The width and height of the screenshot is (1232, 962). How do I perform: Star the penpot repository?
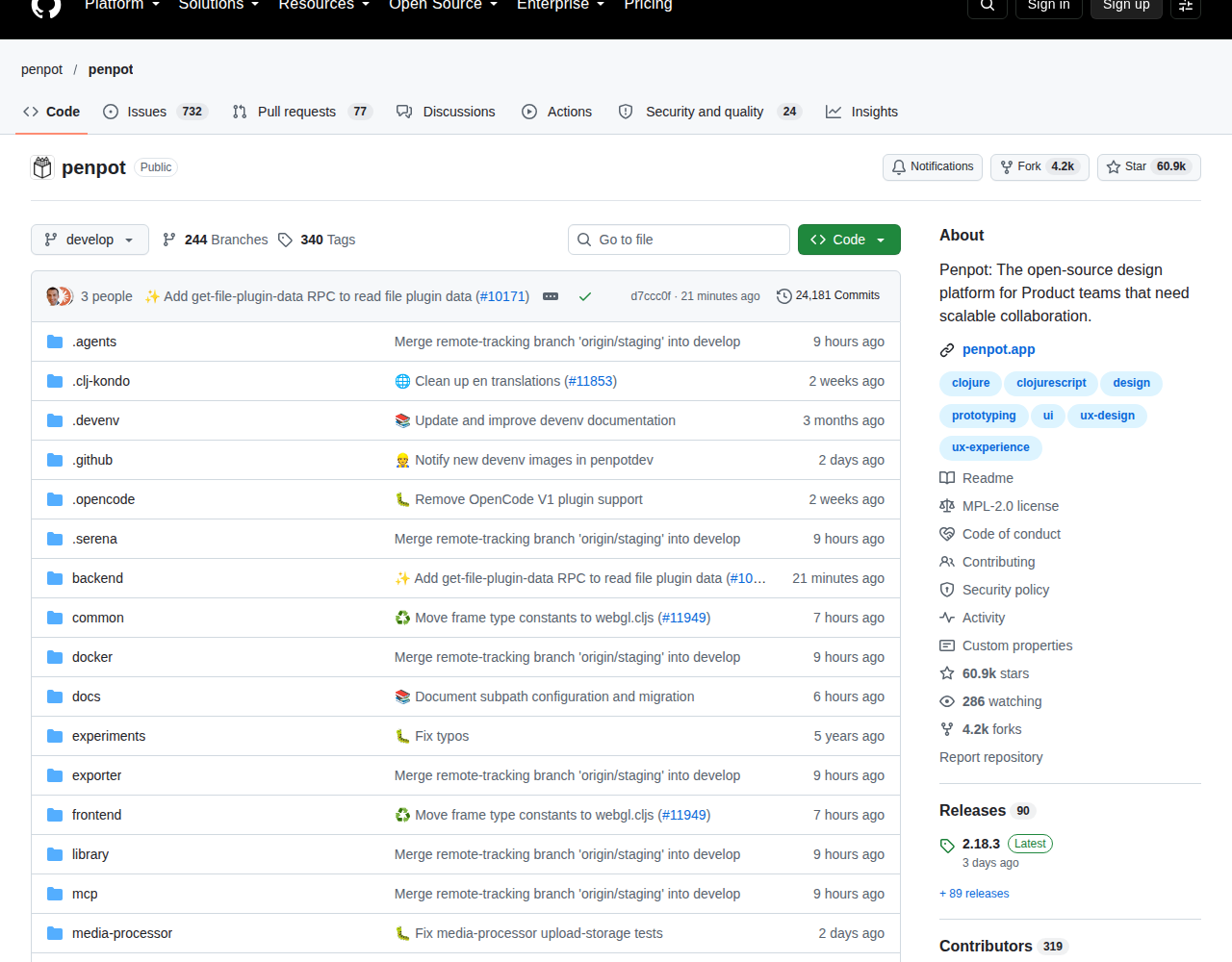tap(1149, 167)
